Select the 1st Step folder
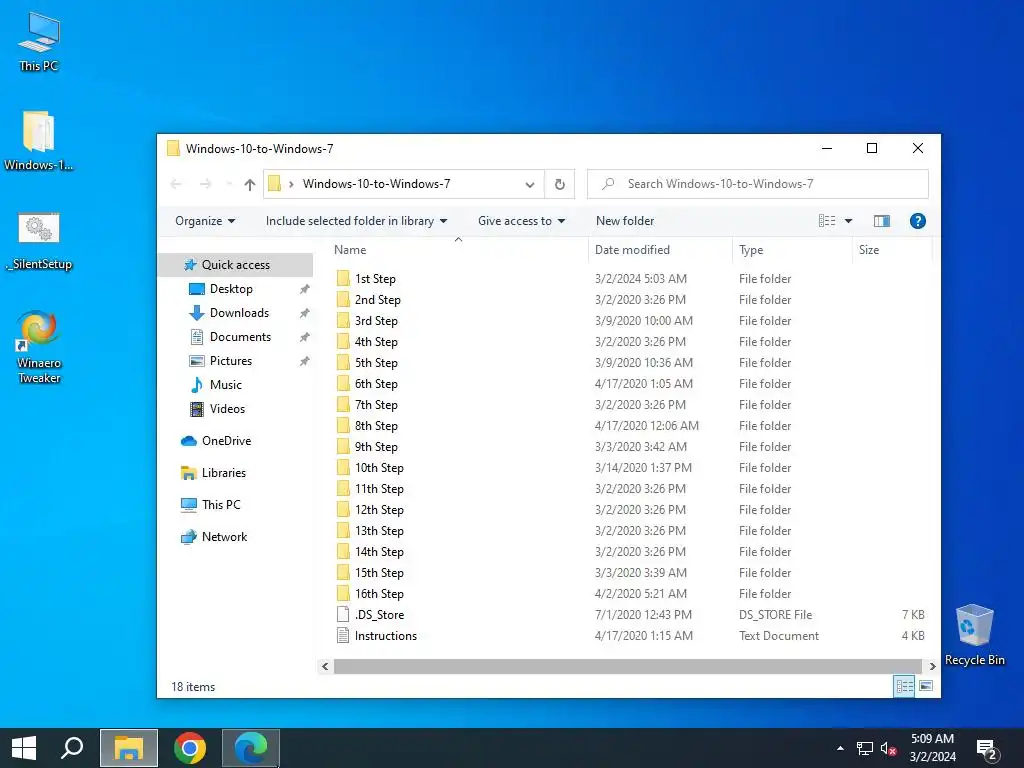This screenshot has height=768, width=1024. (375, 279)
